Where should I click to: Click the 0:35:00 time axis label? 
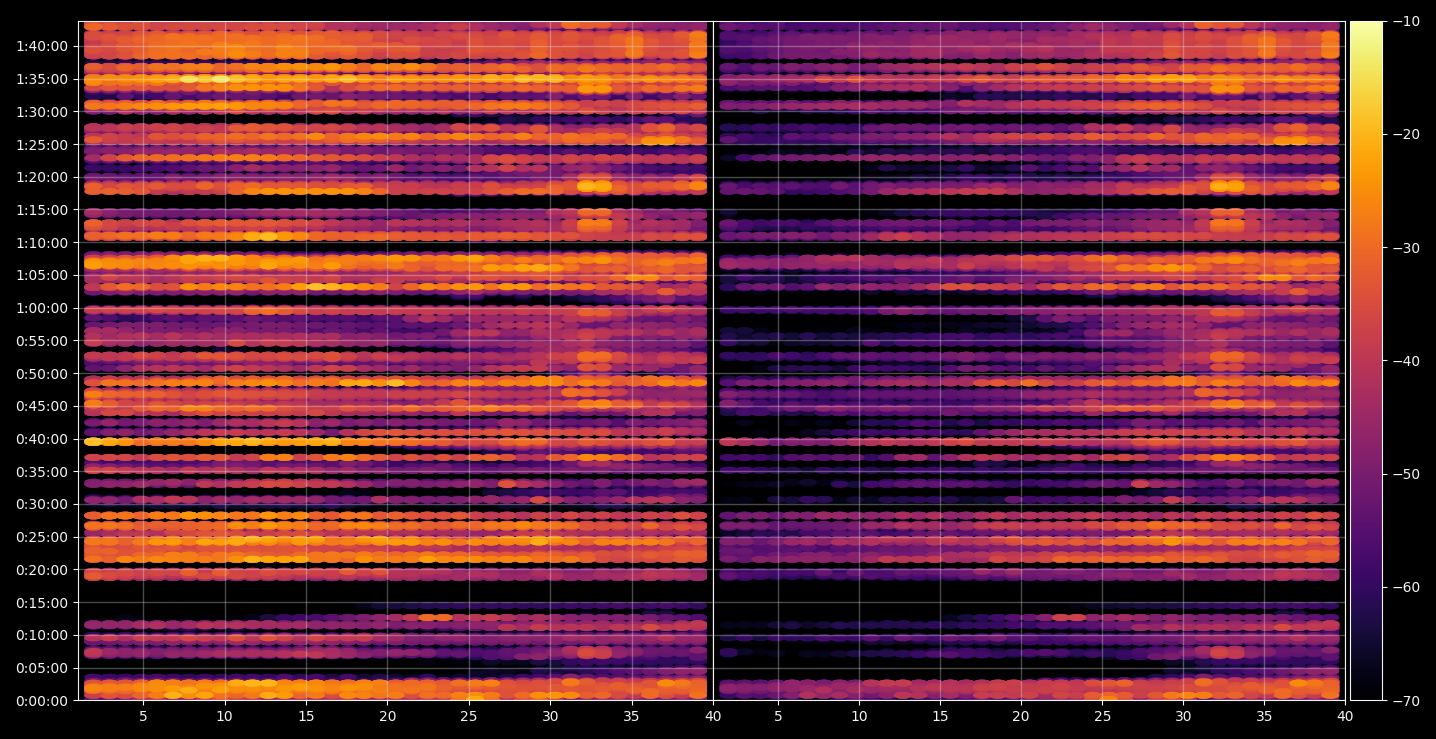point(42,472)
